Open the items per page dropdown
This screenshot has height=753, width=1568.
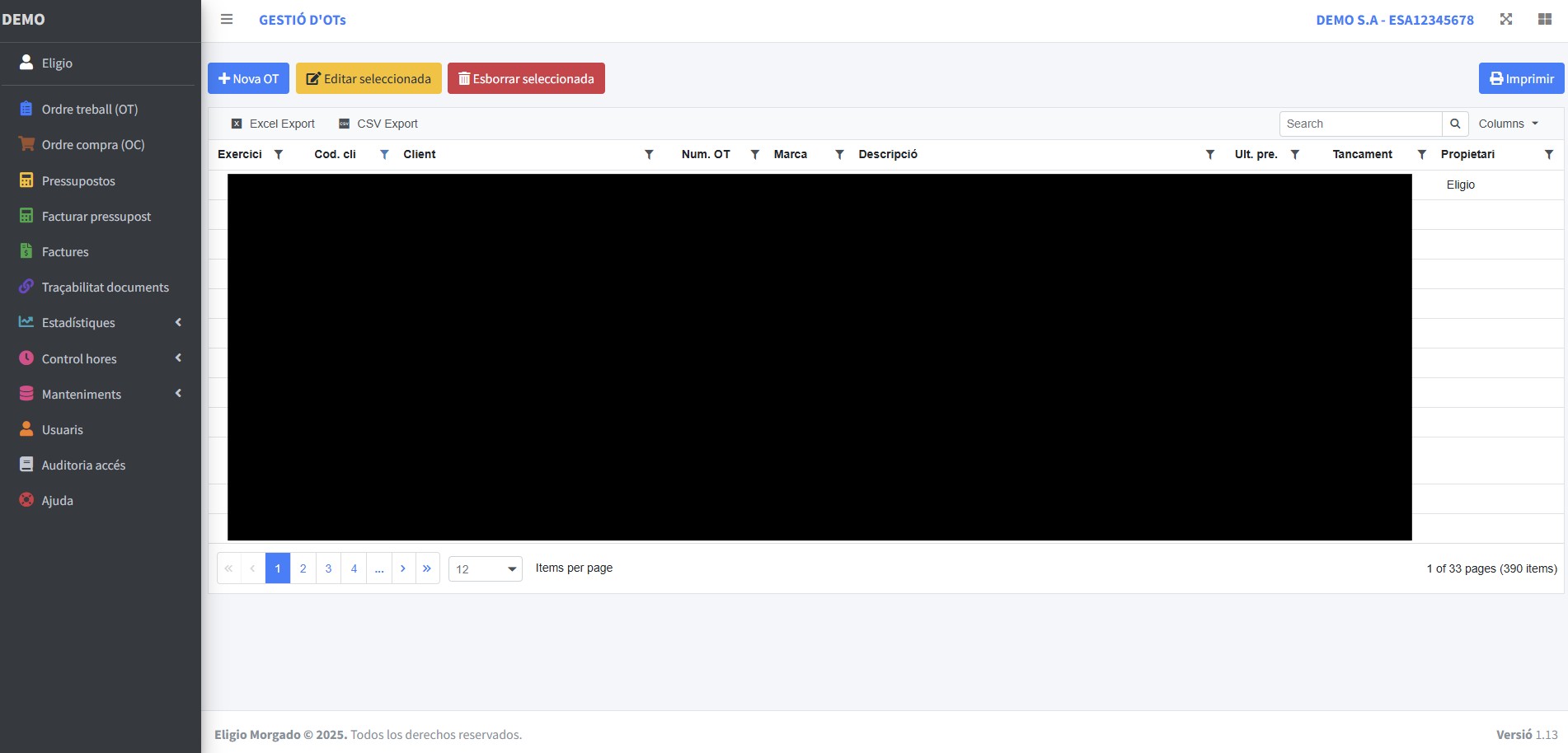tap(485, 568)
